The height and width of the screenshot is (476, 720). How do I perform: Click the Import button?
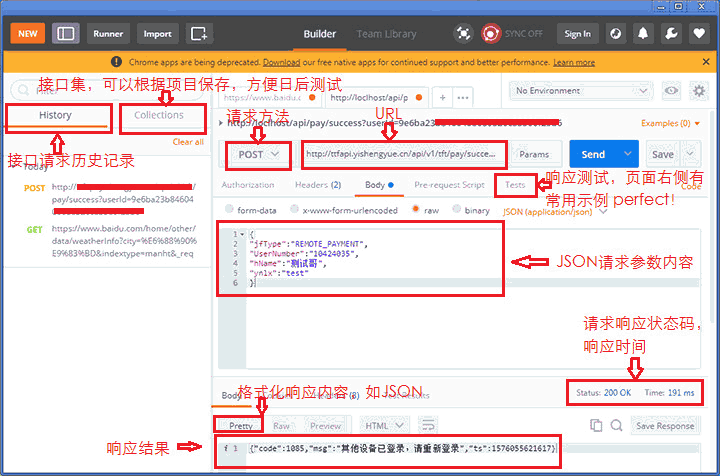point(157,34)
